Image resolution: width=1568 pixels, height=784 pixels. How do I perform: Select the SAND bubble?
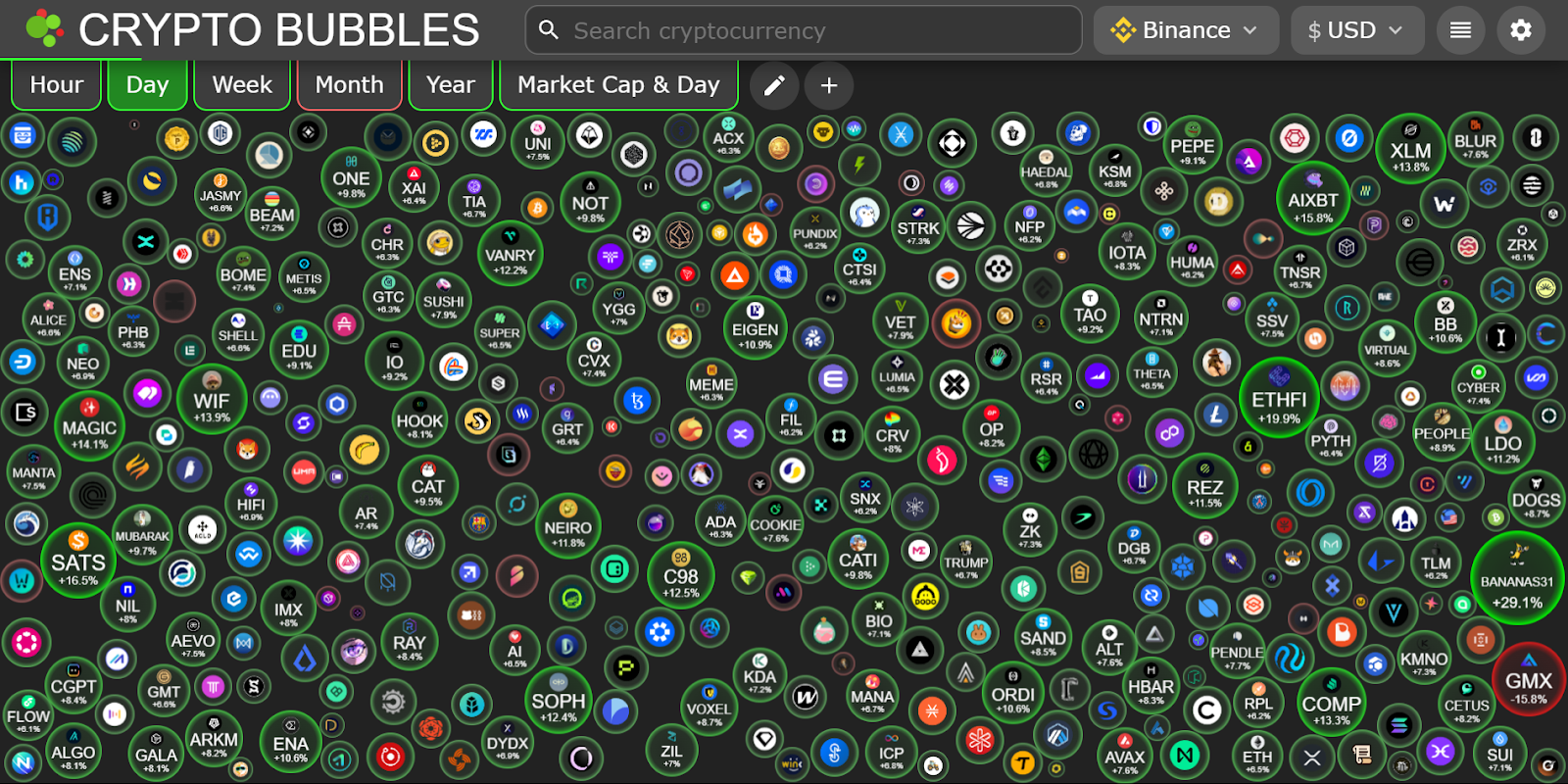pos(1043,637)
